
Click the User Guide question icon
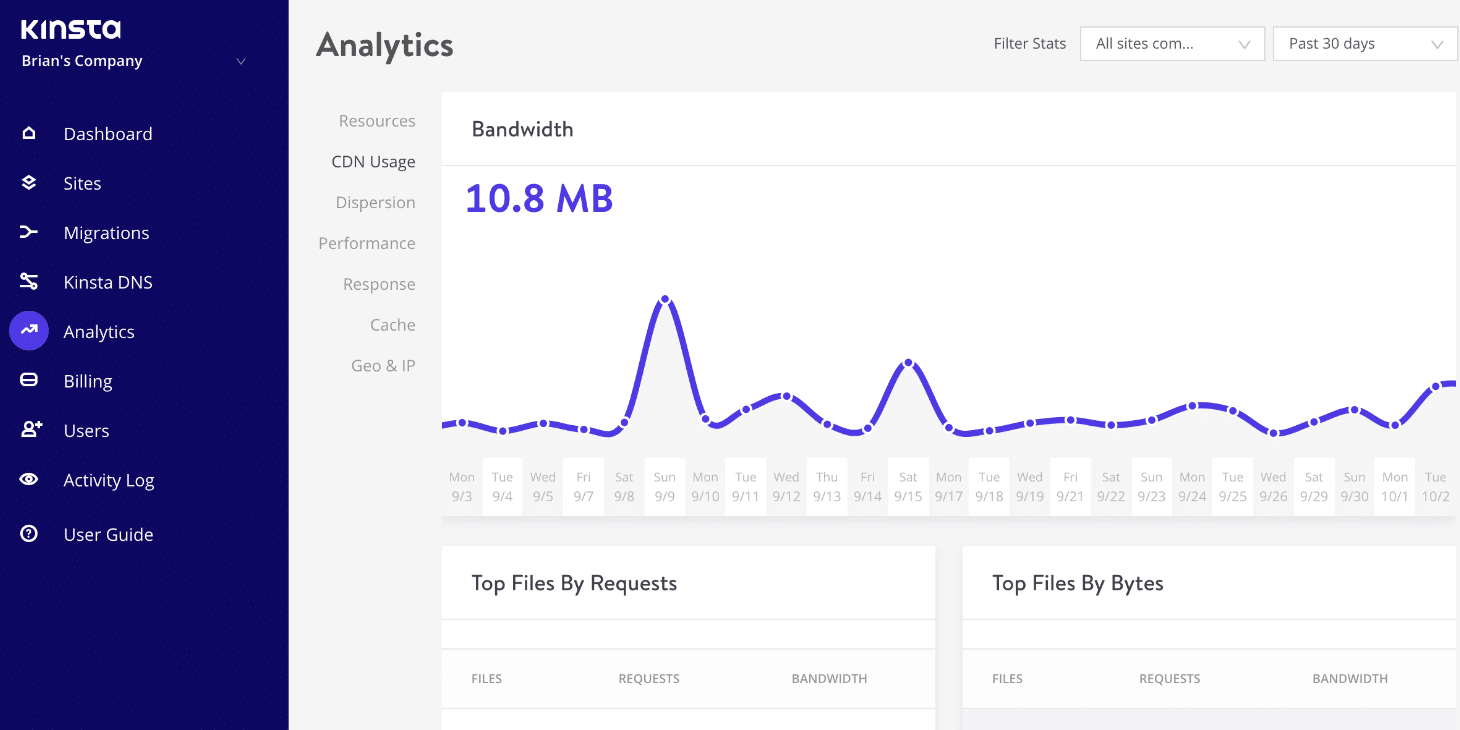29,534
